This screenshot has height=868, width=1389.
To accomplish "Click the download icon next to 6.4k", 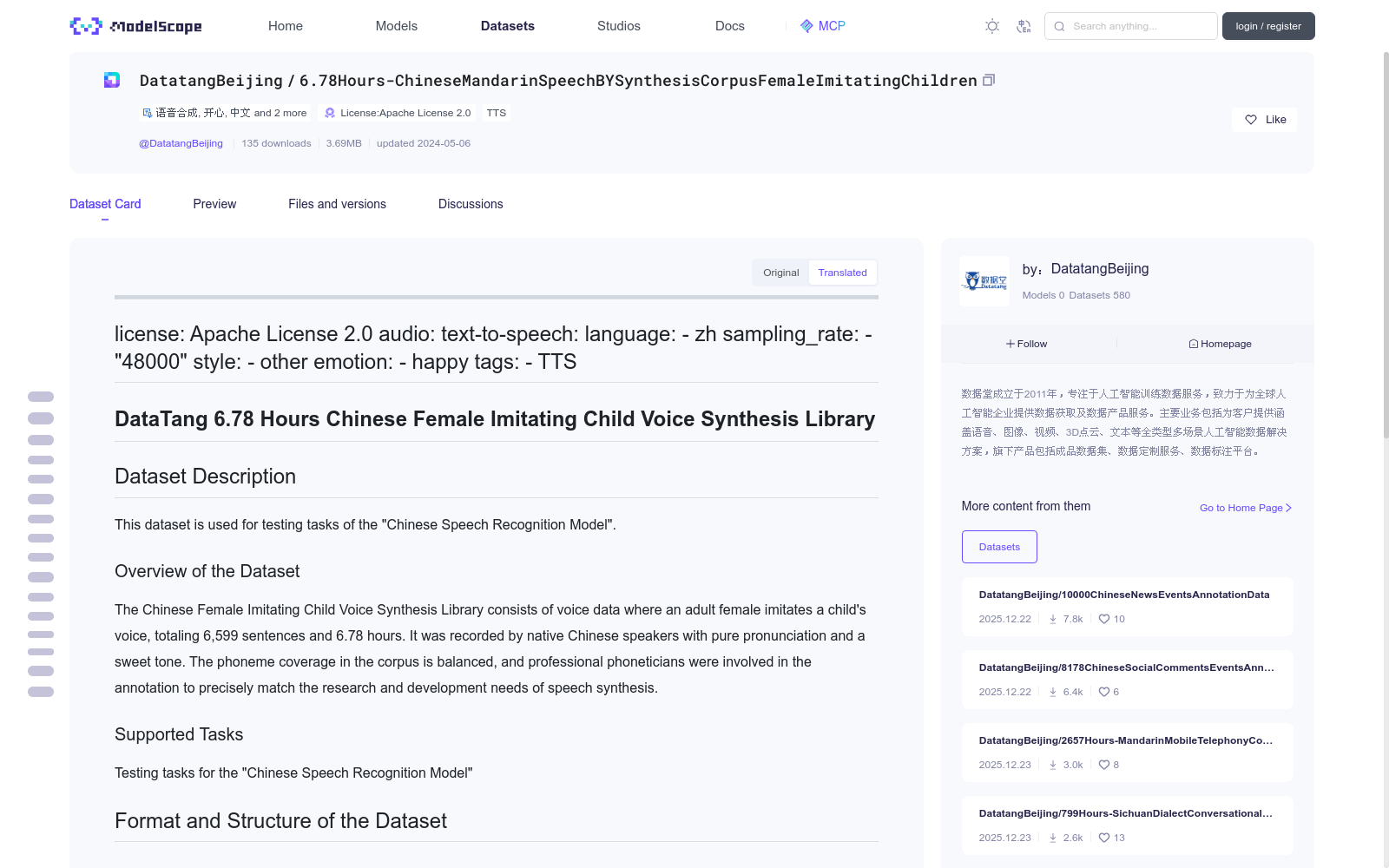I will pyautogui.click(x=1053, y=692).
